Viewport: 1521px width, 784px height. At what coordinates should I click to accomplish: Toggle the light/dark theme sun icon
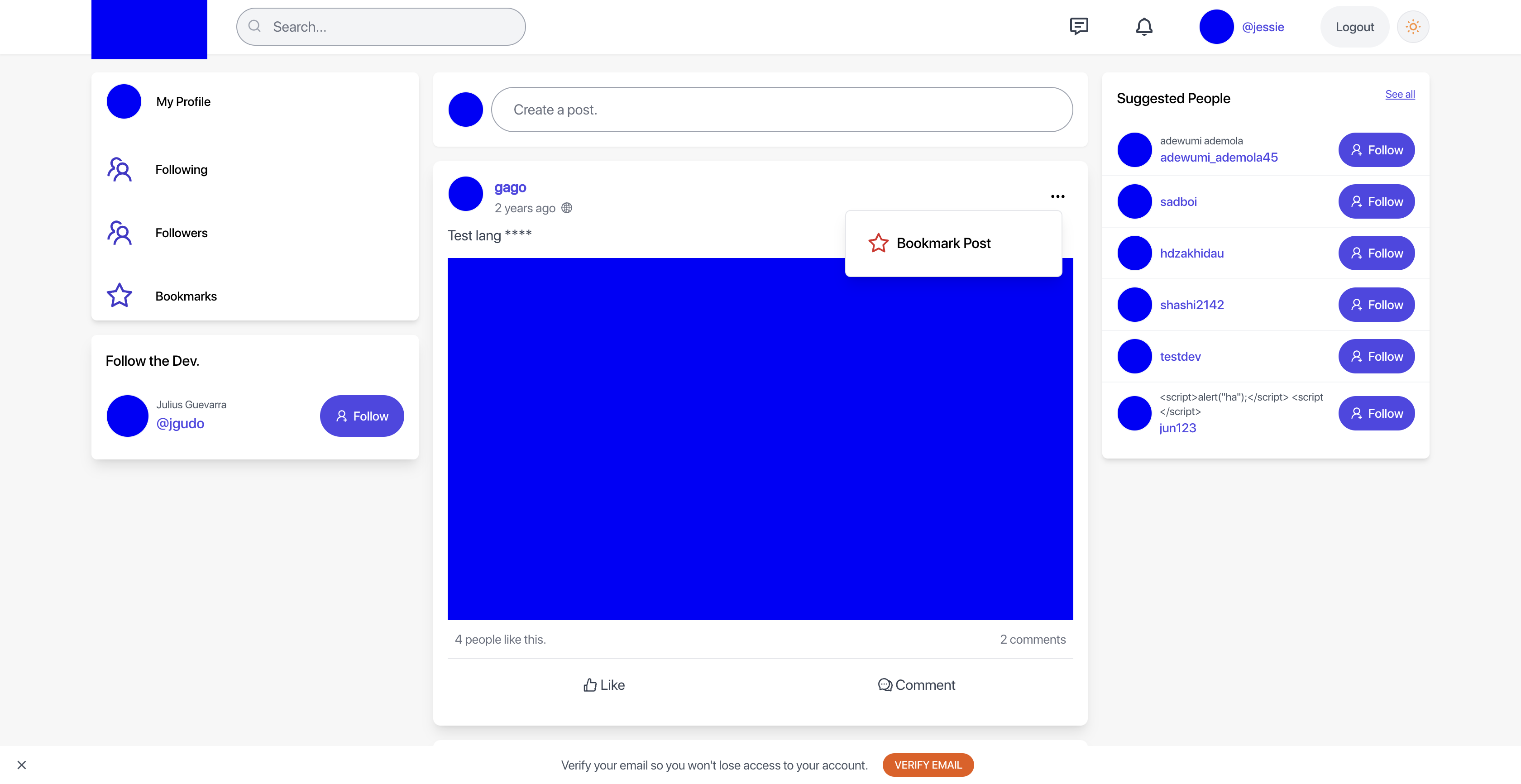(1412, 27)
